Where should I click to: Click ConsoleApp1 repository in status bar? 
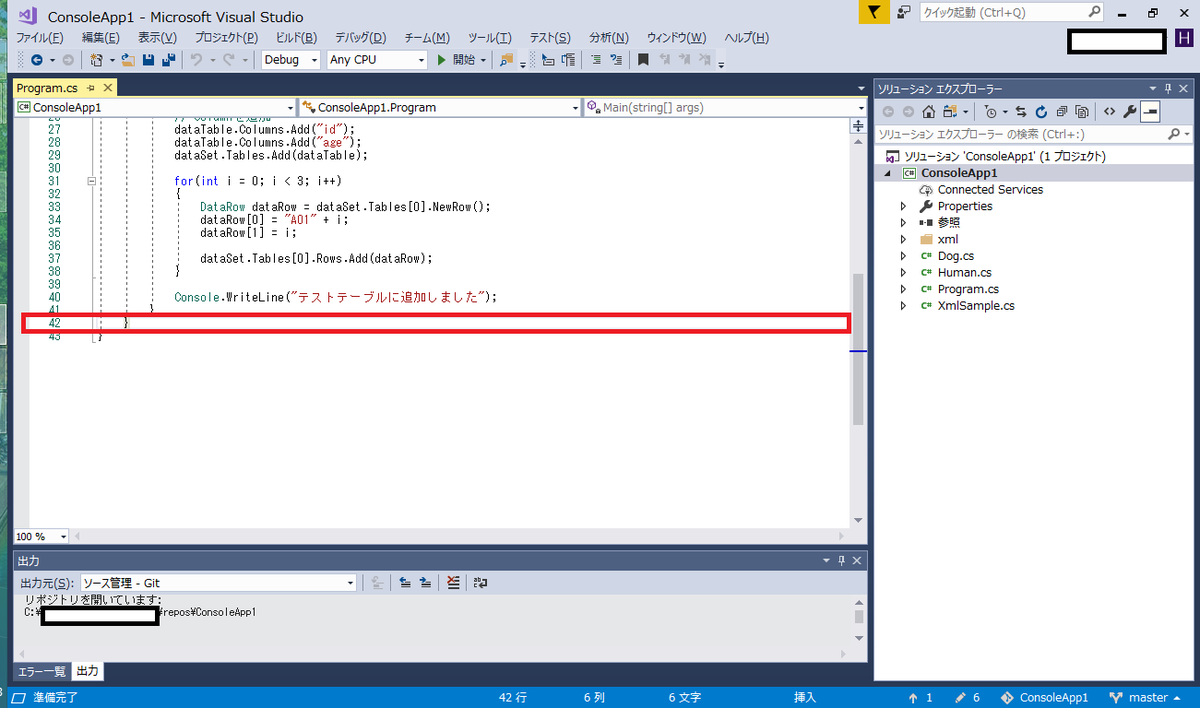pyautogui.click(x=1044, y=697)
